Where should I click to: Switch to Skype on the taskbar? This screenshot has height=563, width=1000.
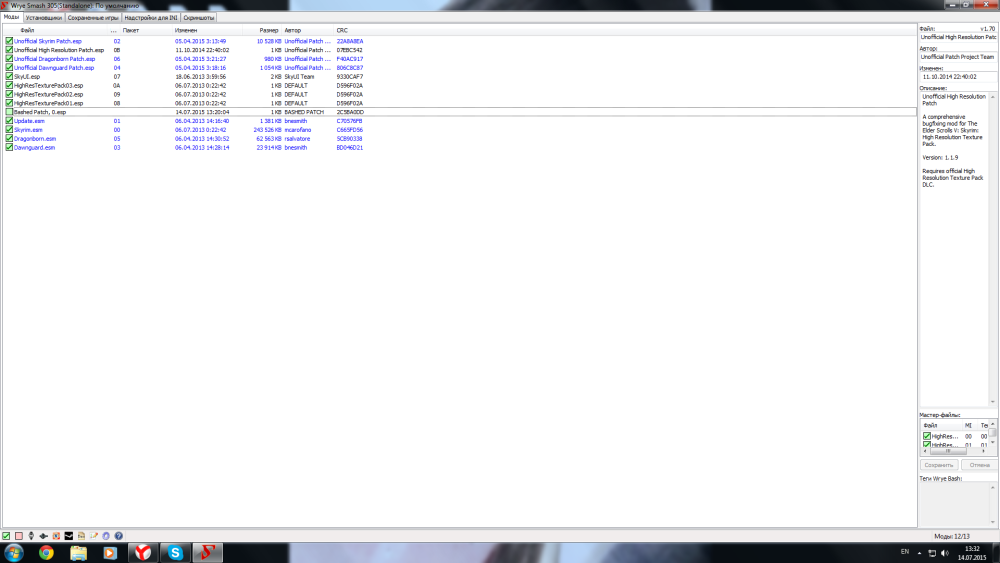(x=175, y=553)
